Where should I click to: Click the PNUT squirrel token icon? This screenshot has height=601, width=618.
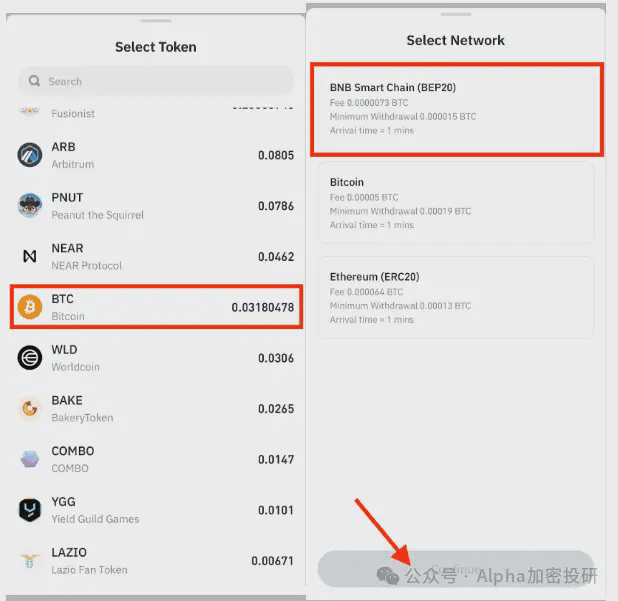[30, 206]
